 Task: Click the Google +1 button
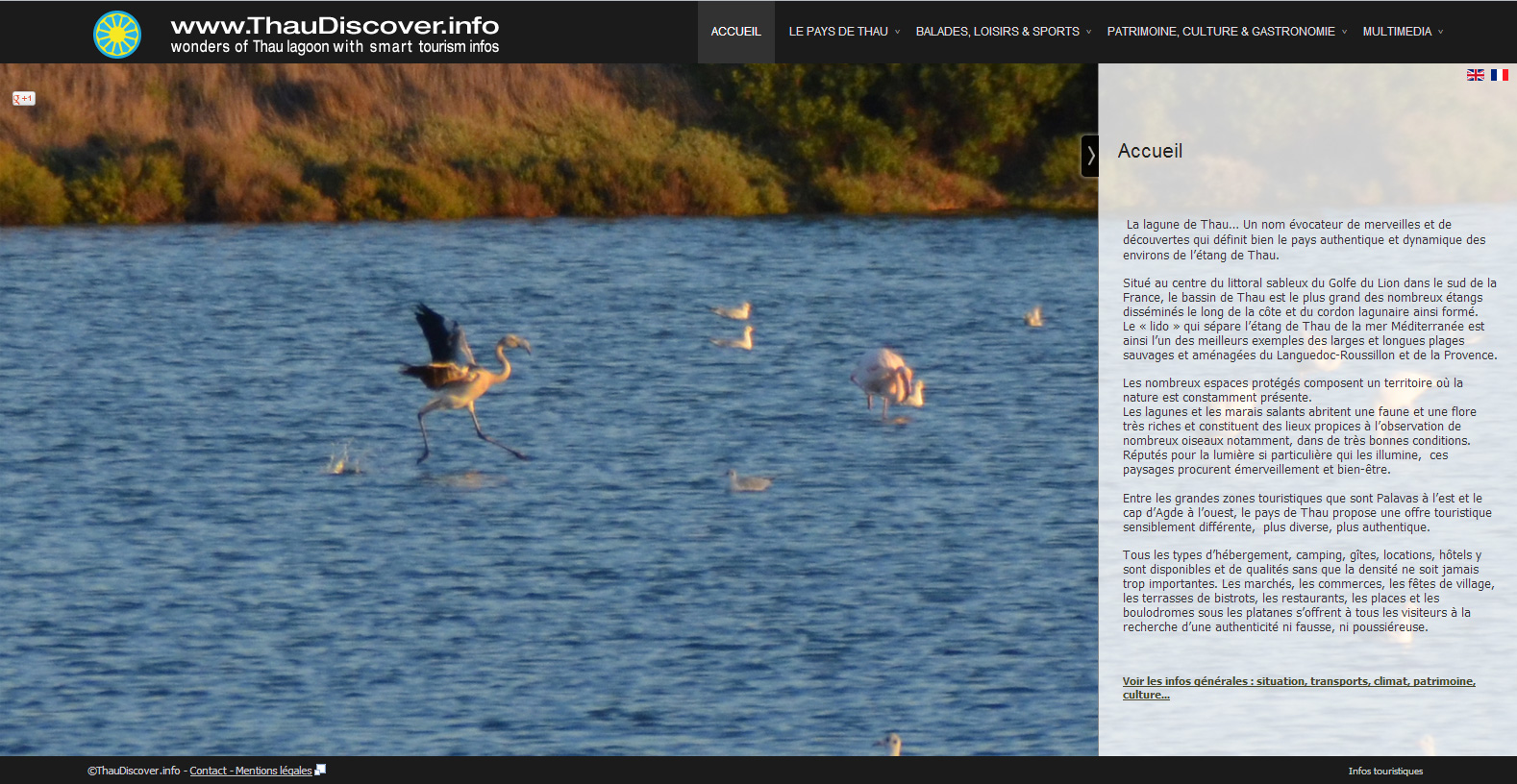tap(24, 99)
